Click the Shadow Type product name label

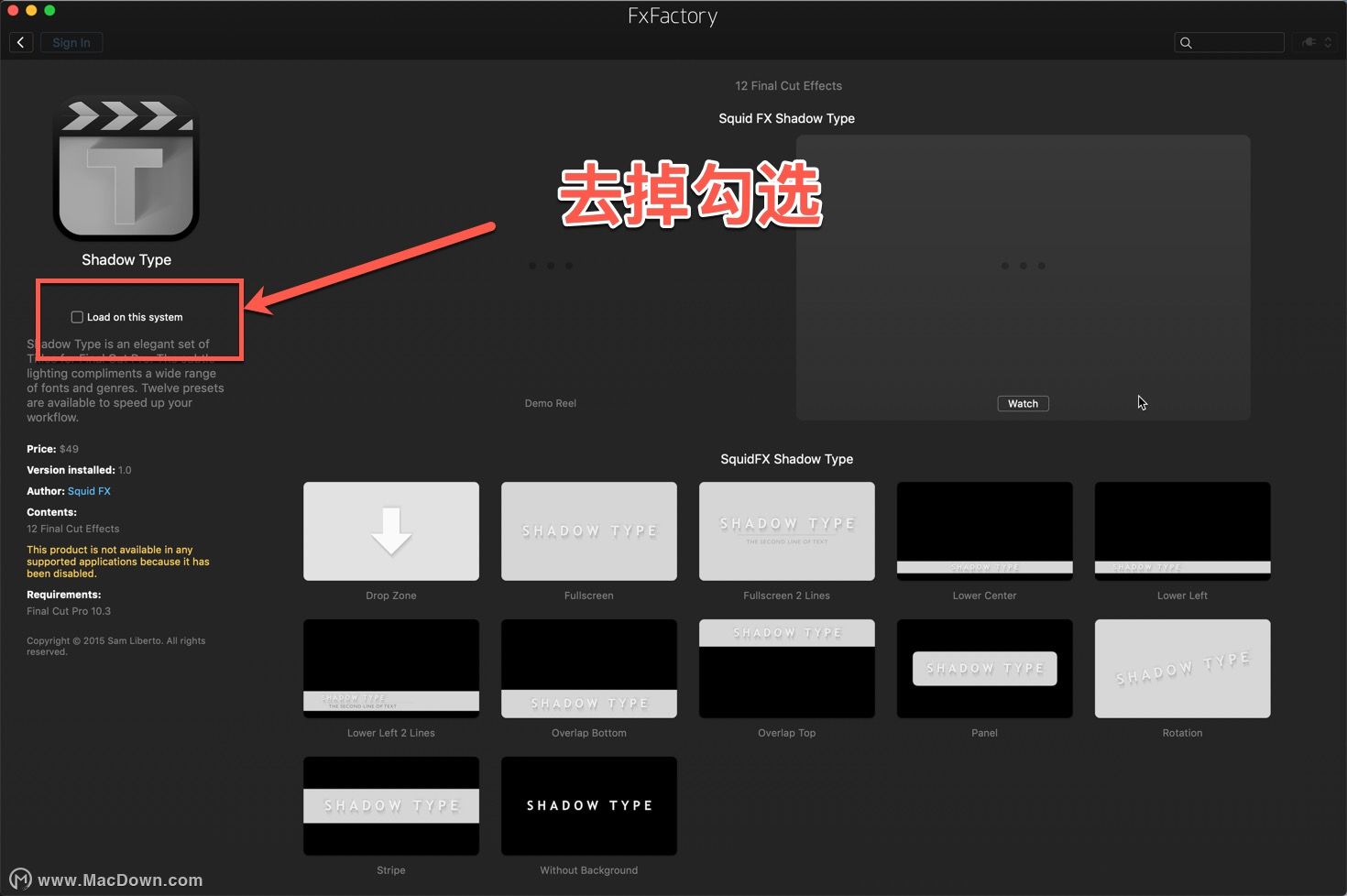pyautogui.click(x=126, y=260)
